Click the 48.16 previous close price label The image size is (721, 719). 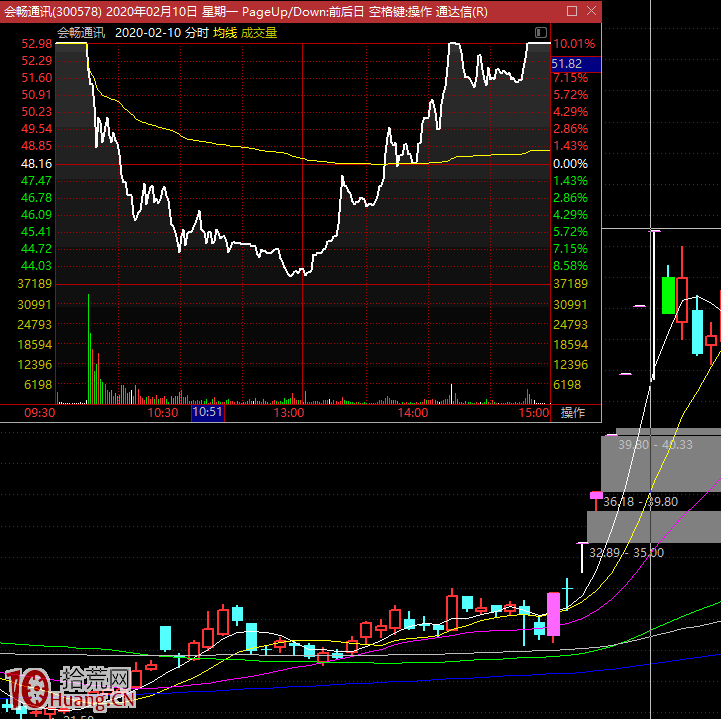(x=37, y=164)
